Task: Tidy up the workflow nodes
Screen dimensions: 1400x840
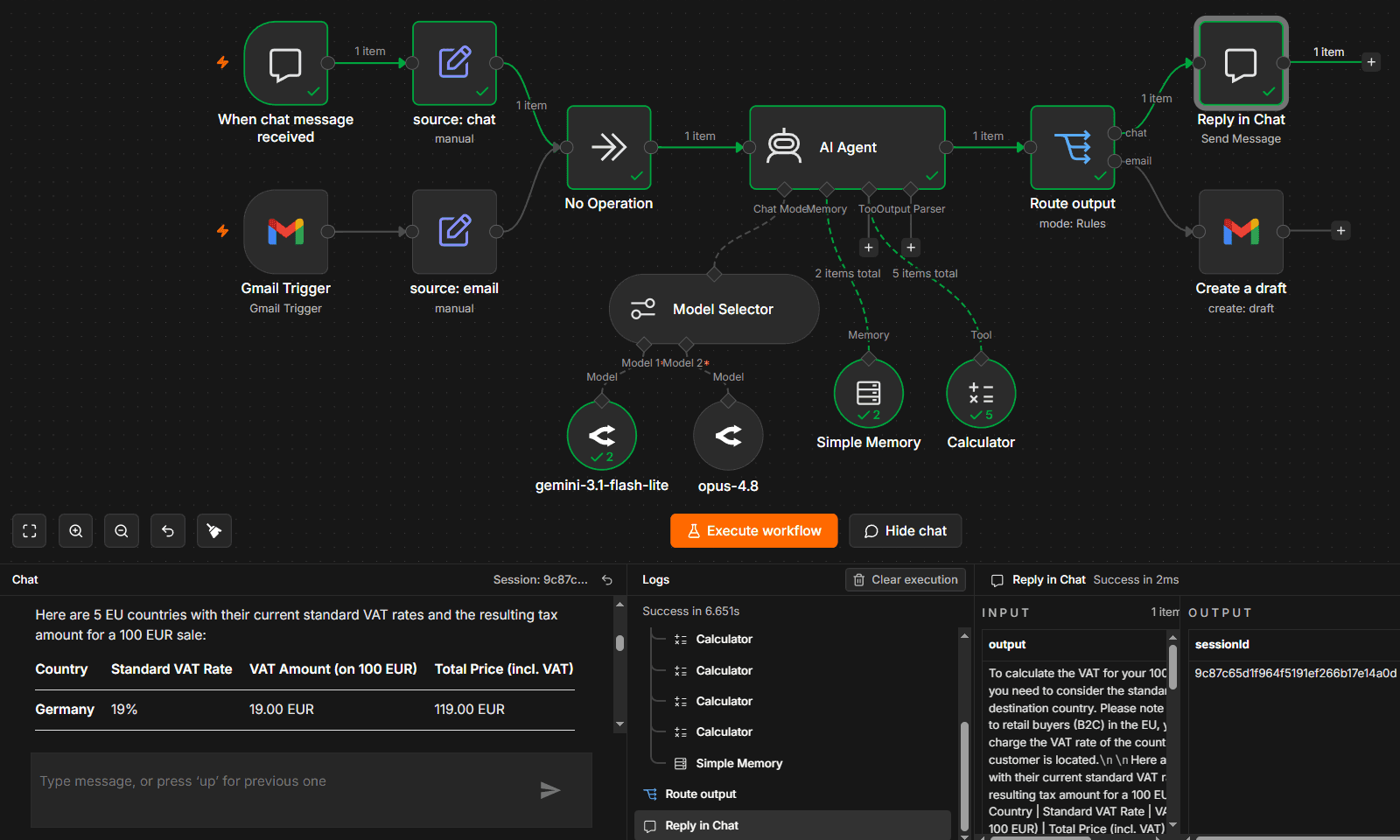Action: (x=214, y=531)
